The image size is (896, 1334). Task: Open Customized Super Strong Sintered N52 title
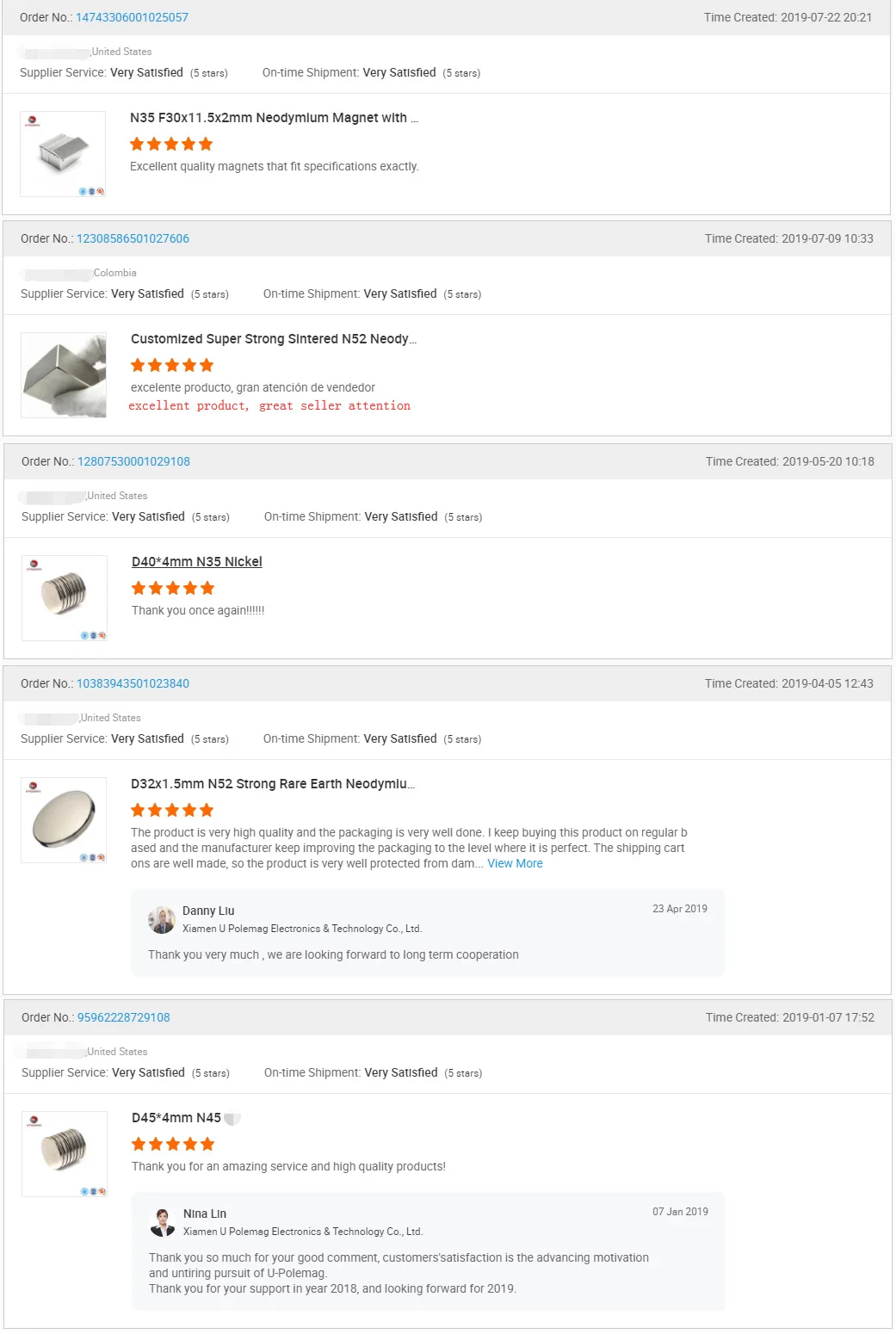point(273,339)
